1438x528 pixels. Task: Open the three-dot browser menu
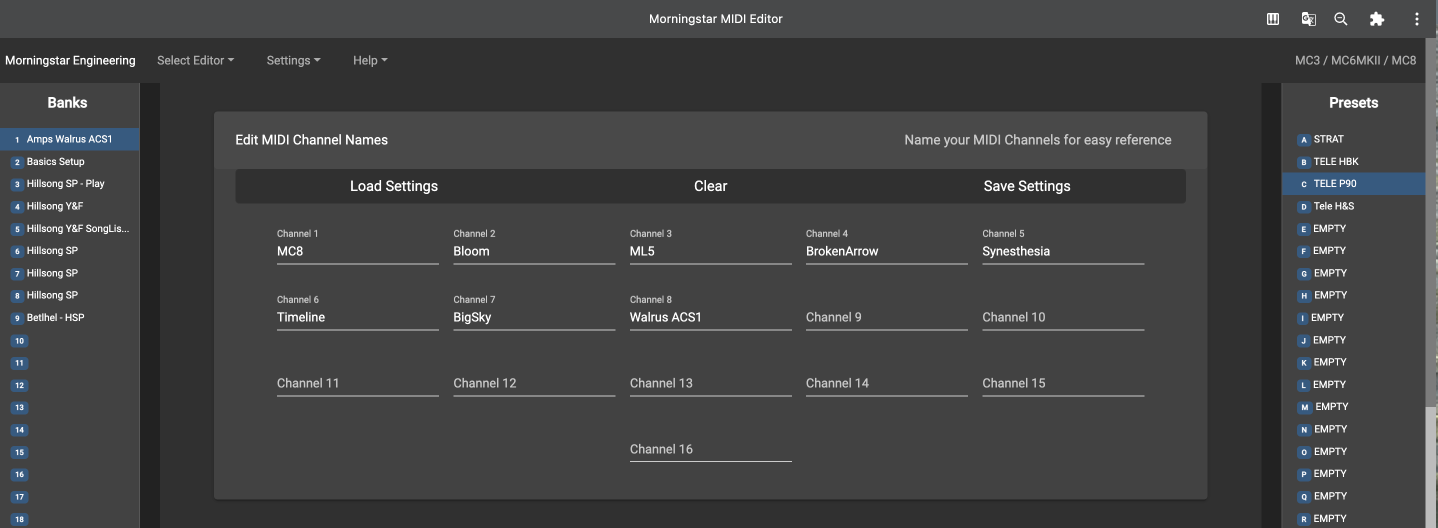pos(1416,19)
